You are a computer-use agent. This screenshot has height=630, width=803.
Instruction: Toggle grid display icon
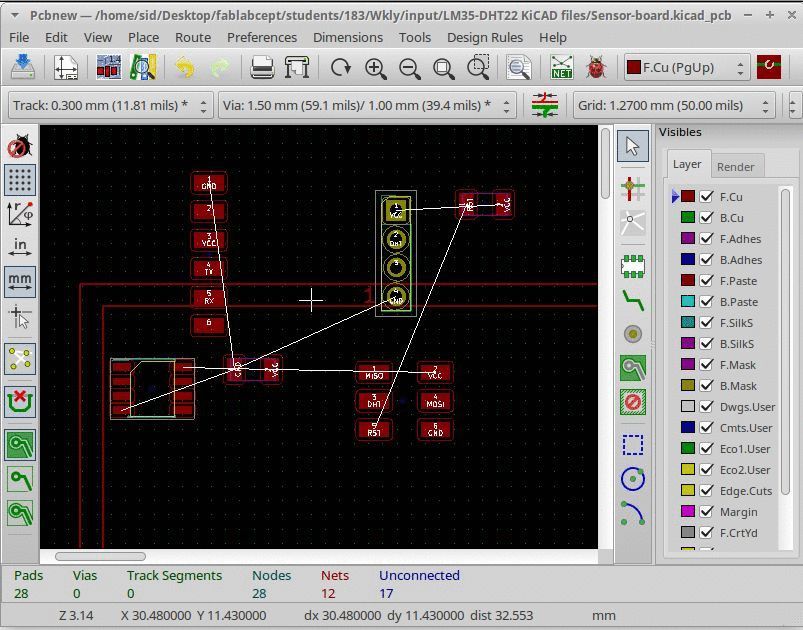click(x=20, y=180)
